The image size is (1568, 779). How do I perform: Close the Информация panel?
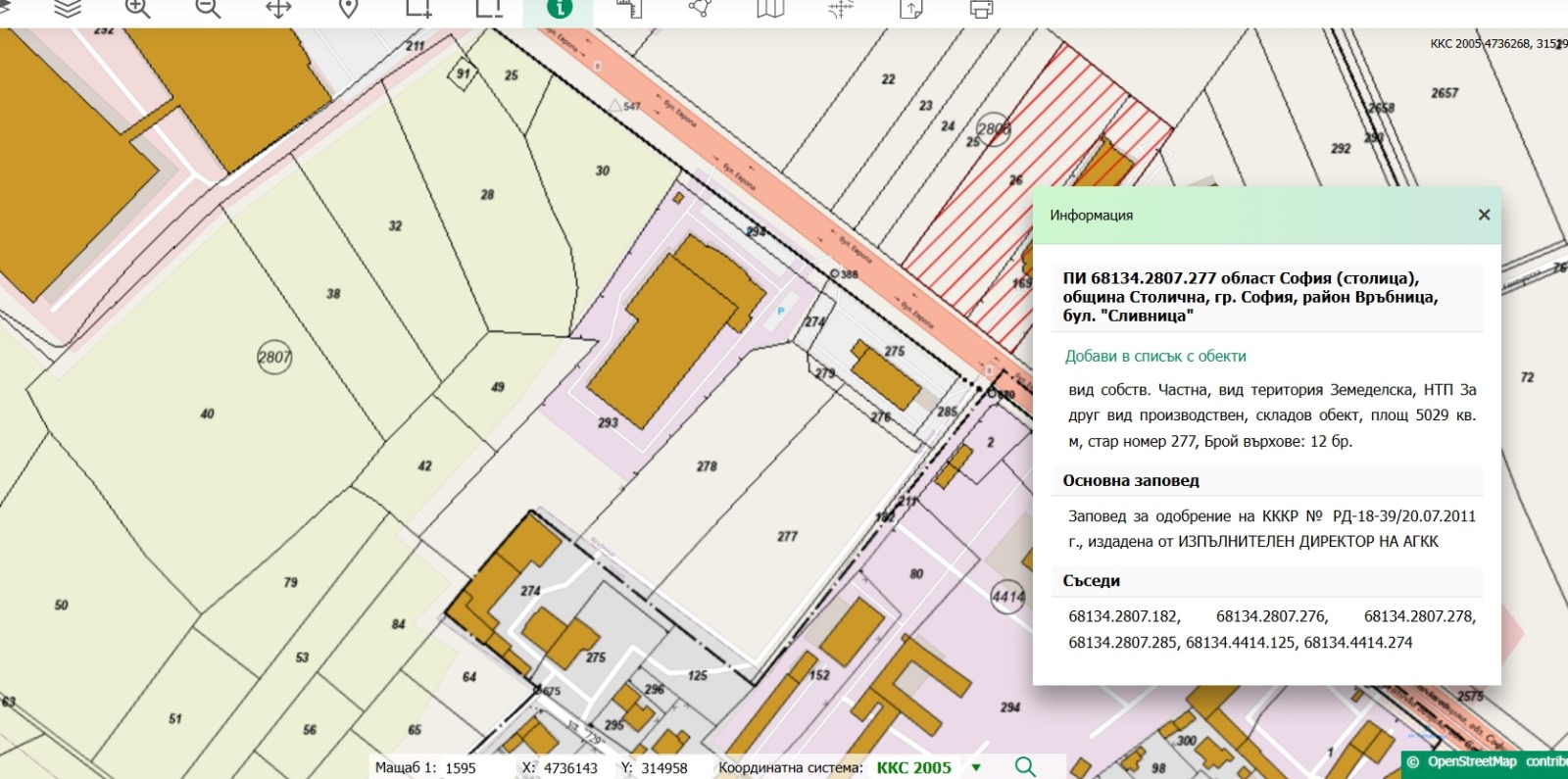click(1484, 215)
